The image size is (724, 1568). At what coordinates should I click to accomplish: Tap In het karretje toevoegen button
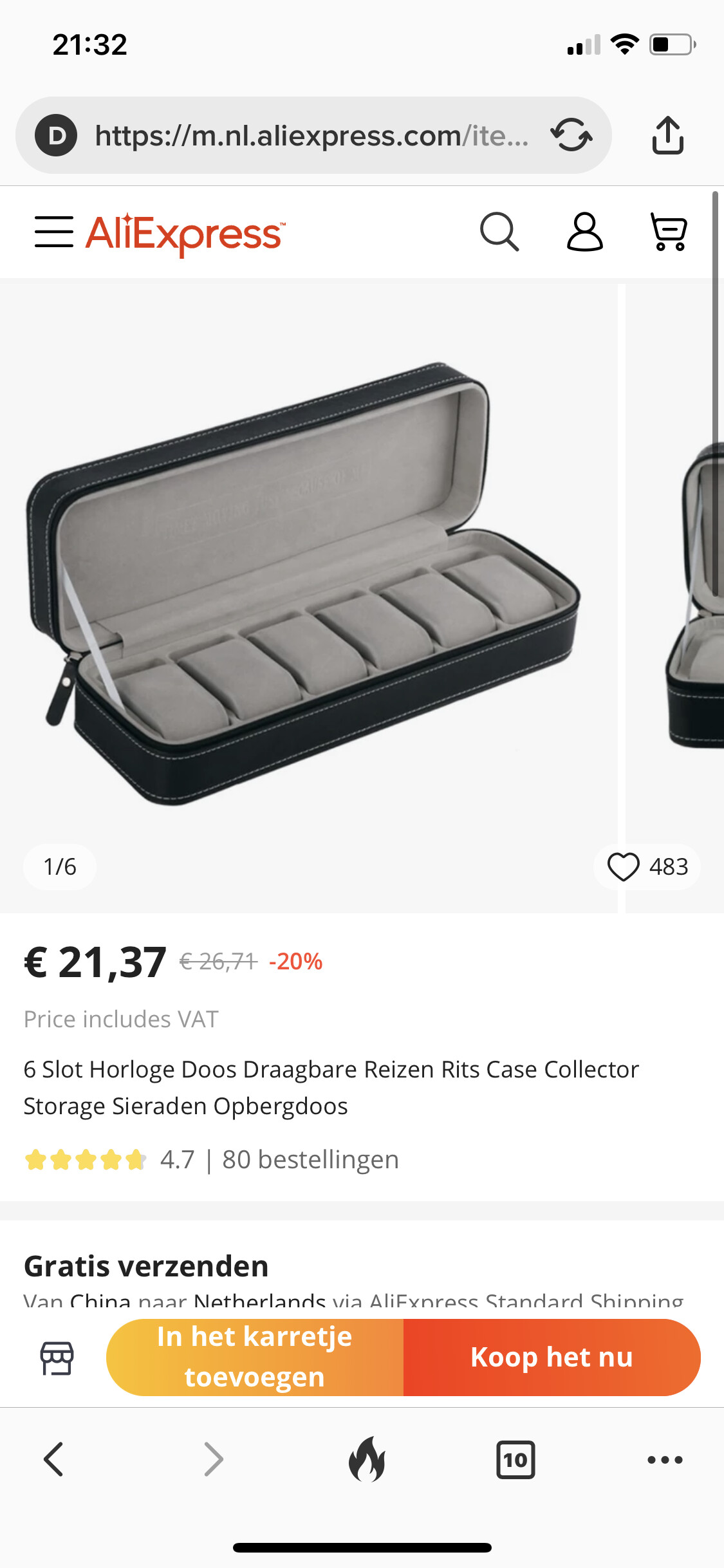point(255,1358)
